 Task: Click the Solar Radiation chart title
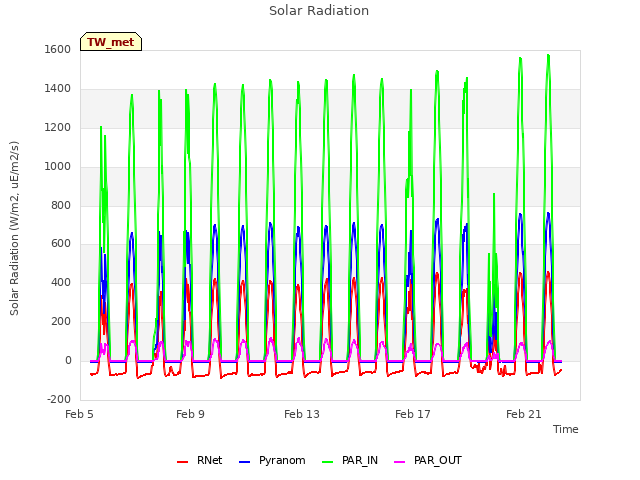[319, 11]
